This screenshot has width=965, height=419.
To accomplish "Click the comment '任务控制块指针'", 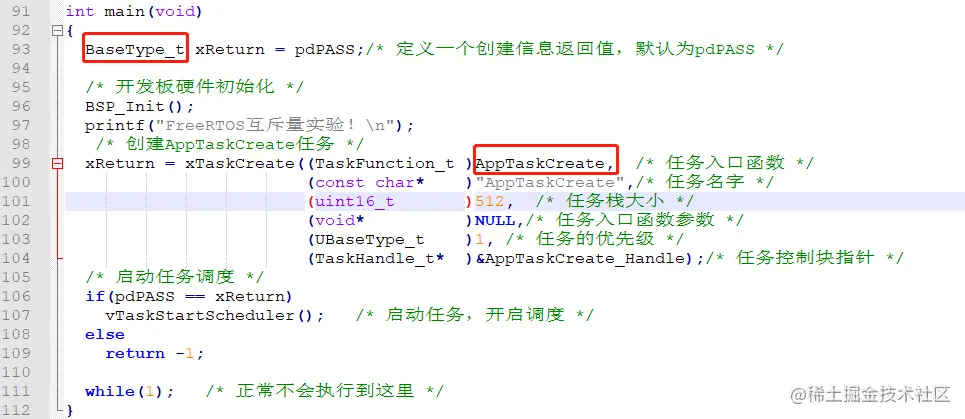I will click(x=804, y=258).
